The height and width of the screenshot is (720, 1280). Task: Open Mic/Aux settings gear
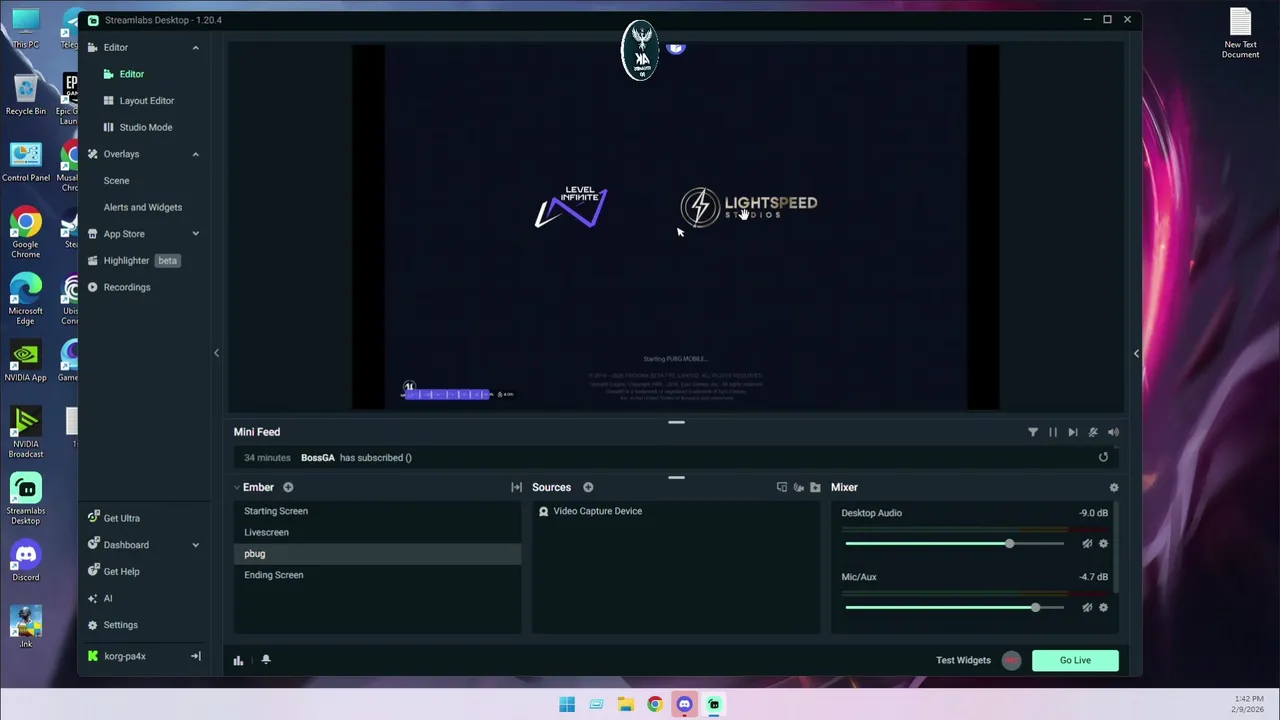tap(1103, 607)
